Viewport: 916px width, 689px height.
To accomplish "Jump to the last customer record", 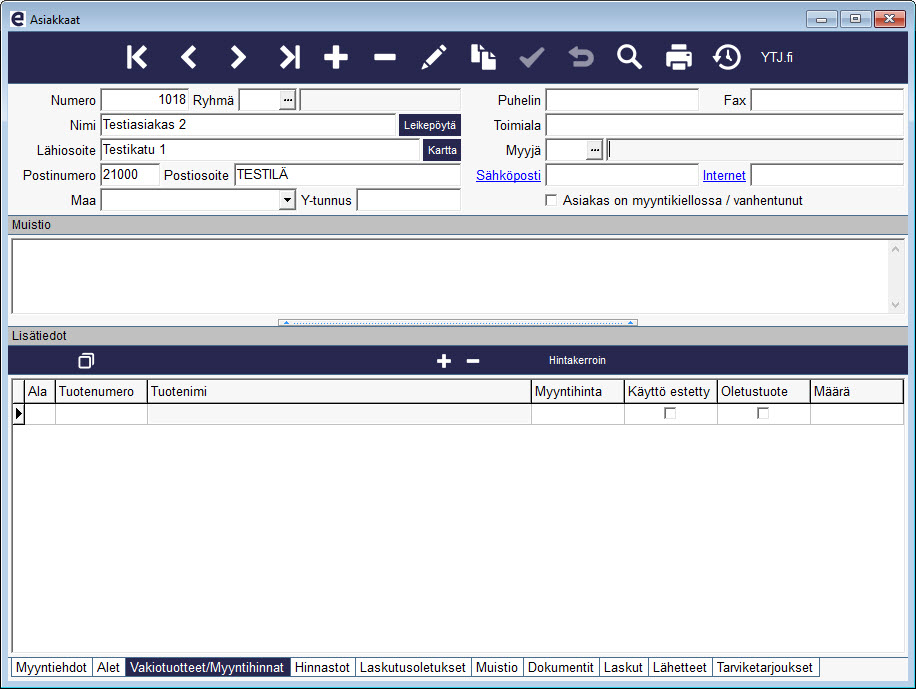I will tap(289, 57).
